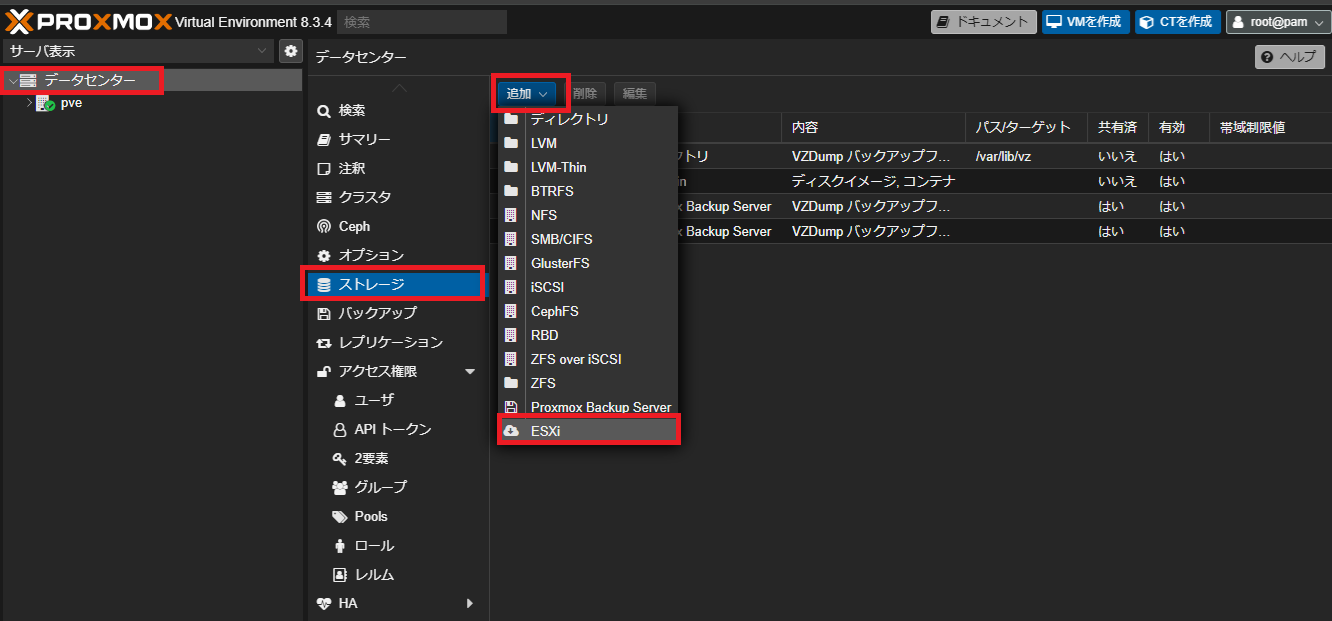Choose ディレクトリ from the add menu
This screenshot has height=621, width=1332.
(588, 119)
